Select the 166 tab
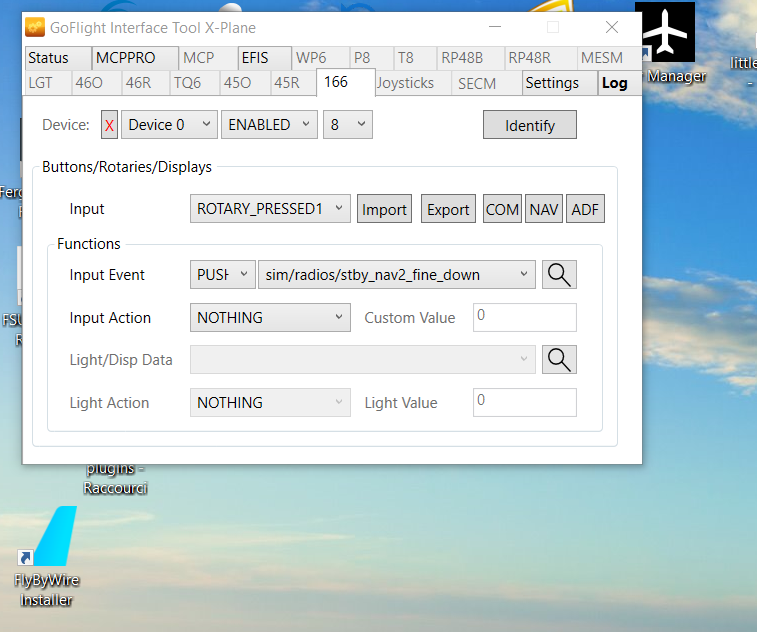The width and height of the screenshot is (757, 632). (x=346, y=82)
